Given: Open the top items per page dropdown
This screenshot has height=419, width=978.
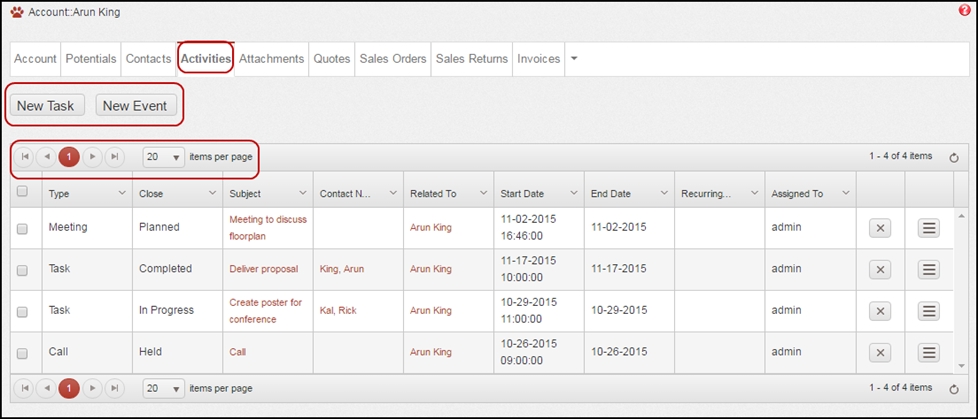Looking at the screenshot, I should [x=164, y=157].
